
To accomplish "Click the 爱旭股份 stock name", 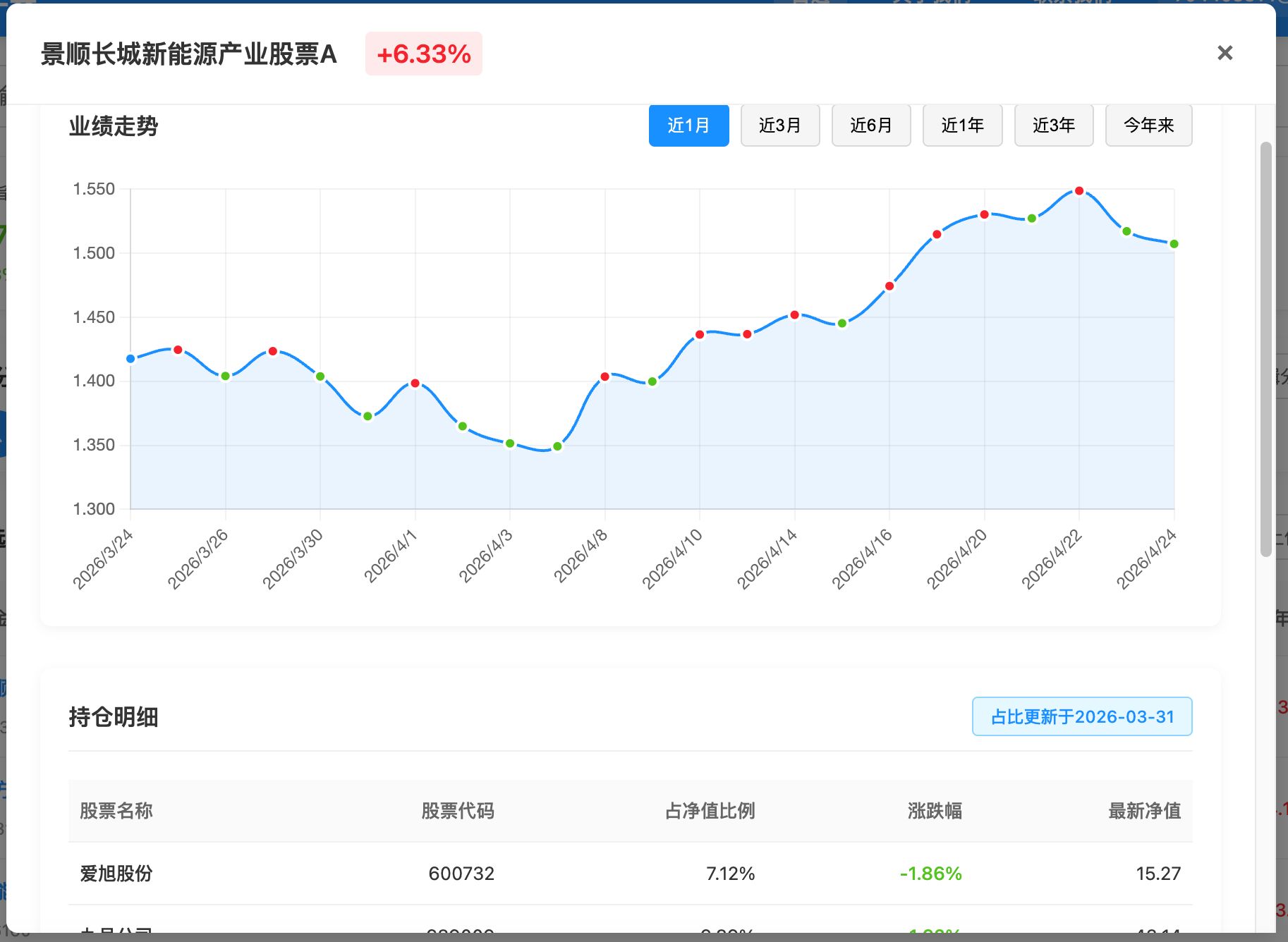I will (116, 874).
